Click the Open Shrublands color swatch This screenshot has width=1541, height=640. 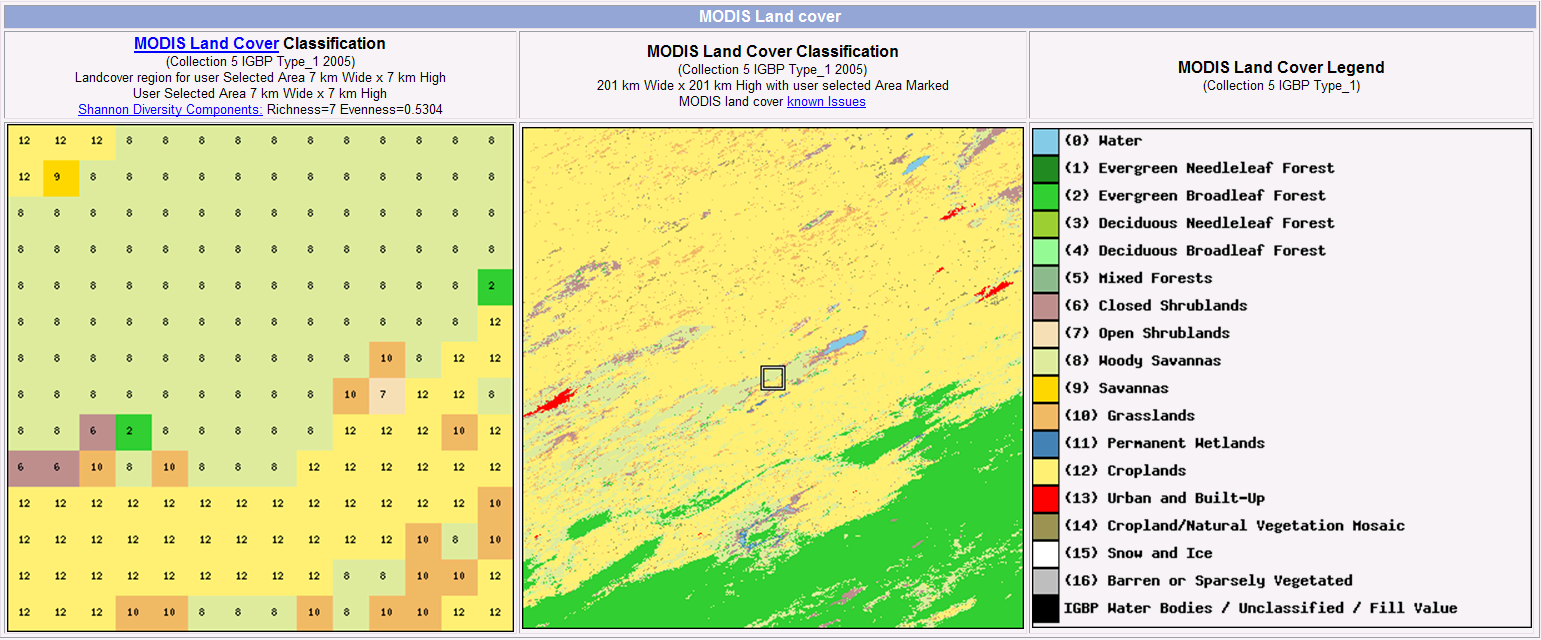[1045, 334]
